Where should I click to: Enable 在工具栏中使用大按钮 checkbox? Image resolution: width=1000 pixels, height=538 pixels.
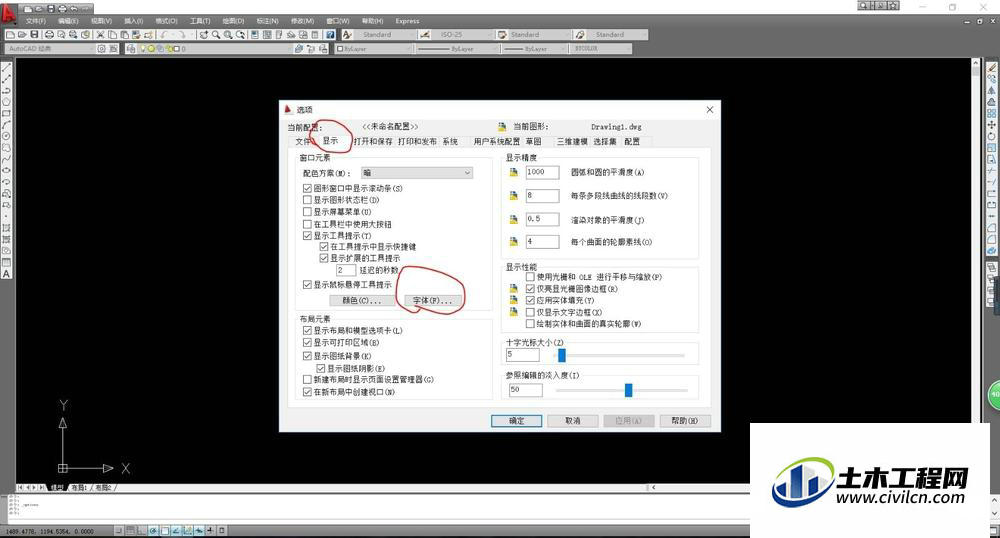click(x=307, y=224)
